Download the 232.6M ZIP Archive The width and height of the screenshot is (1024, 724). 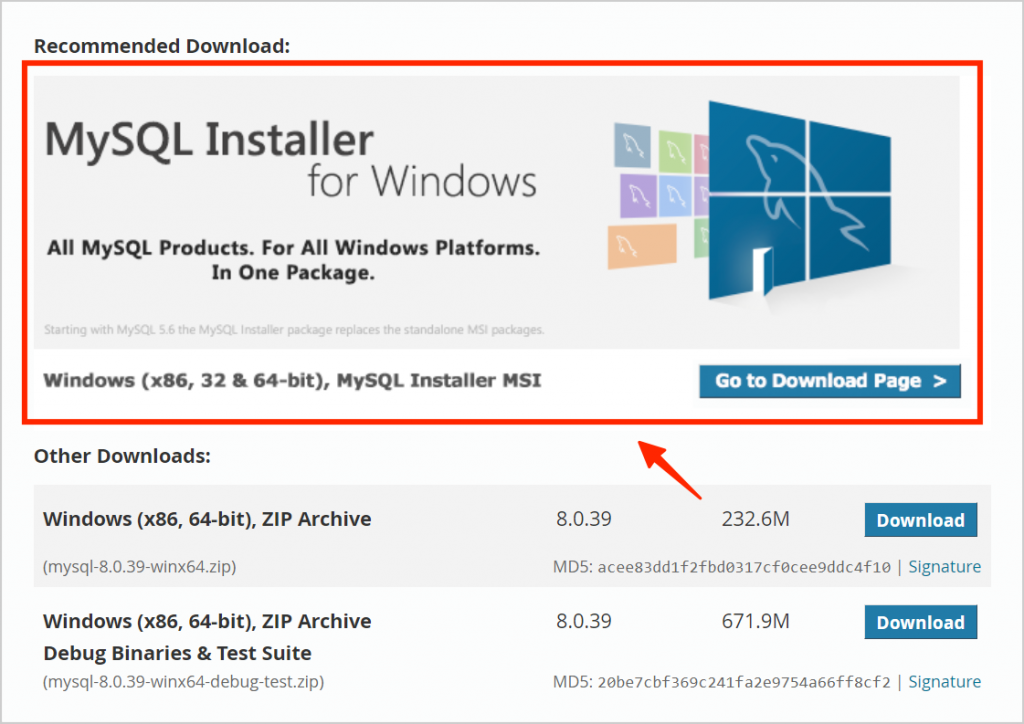pos(920,520)
